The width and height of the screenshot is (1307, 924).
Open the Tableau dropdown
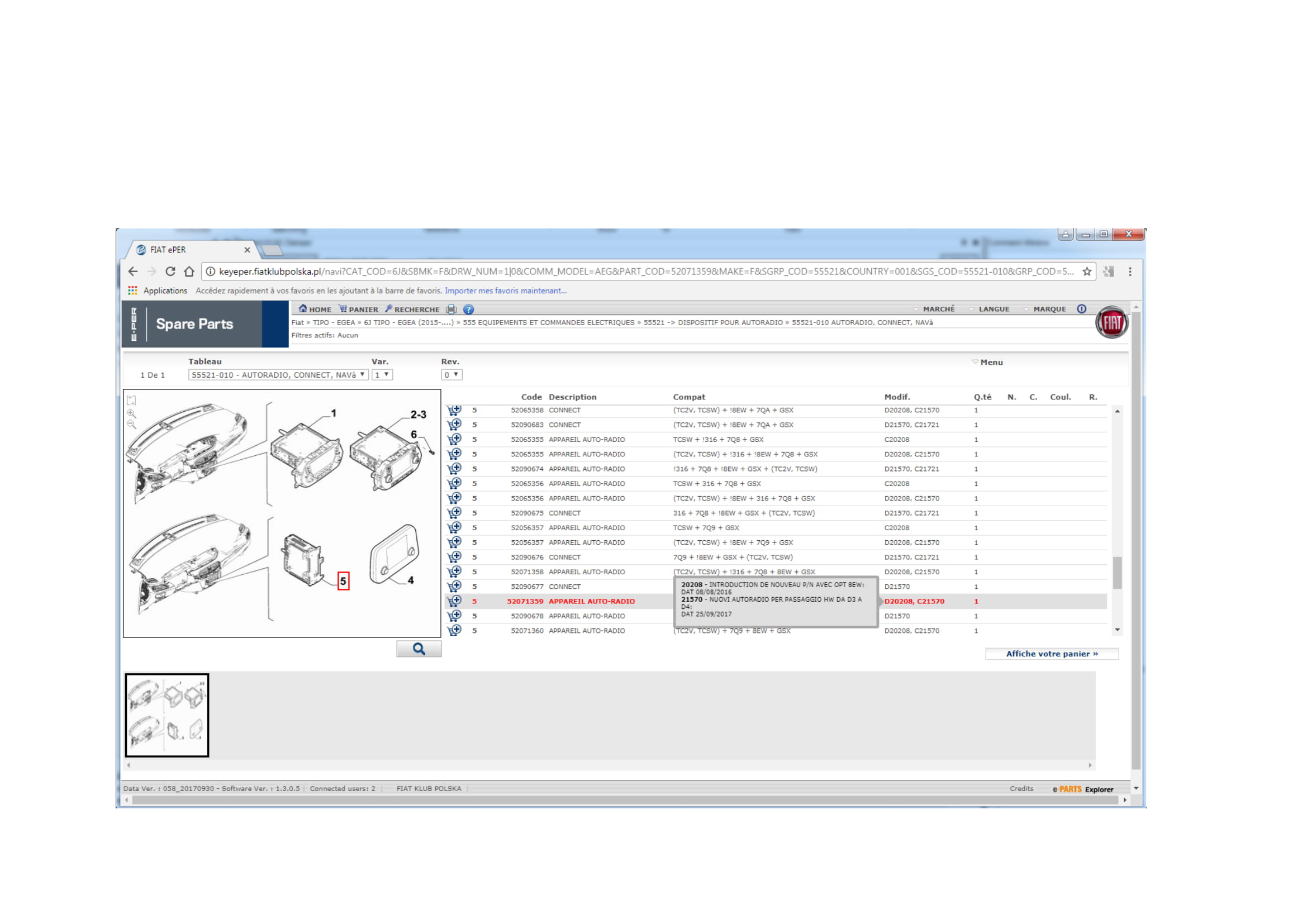(278, 375)
